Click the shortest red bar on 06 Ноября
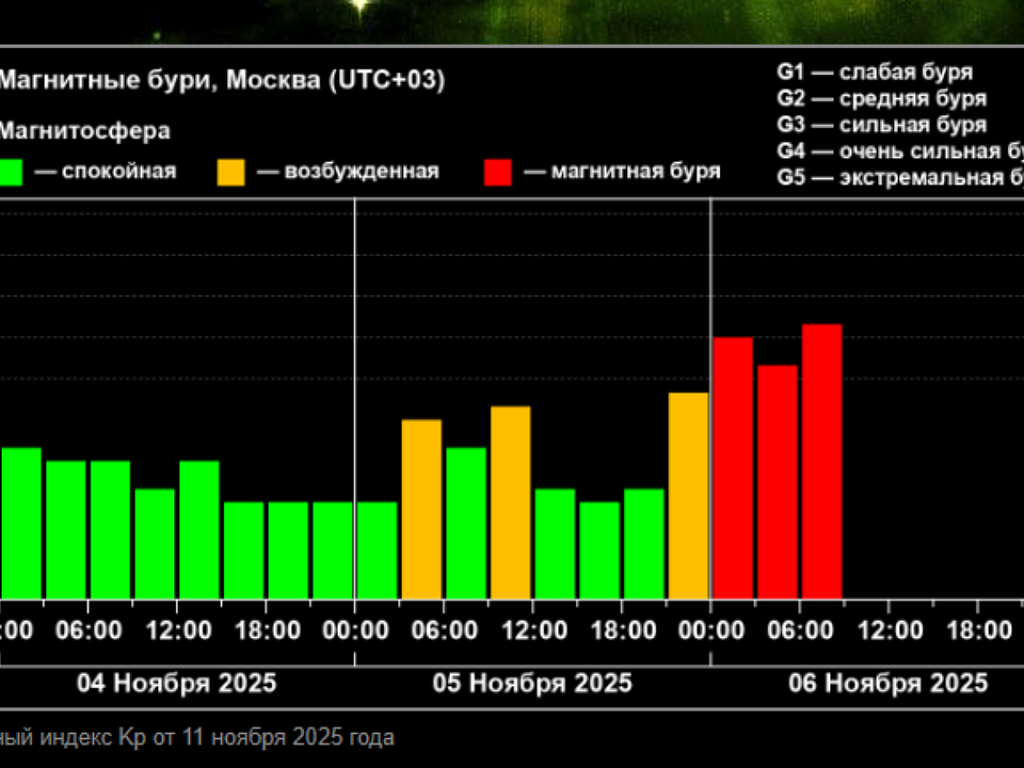This screenshot has width=1024, height=768. click(x=777, y=481)
